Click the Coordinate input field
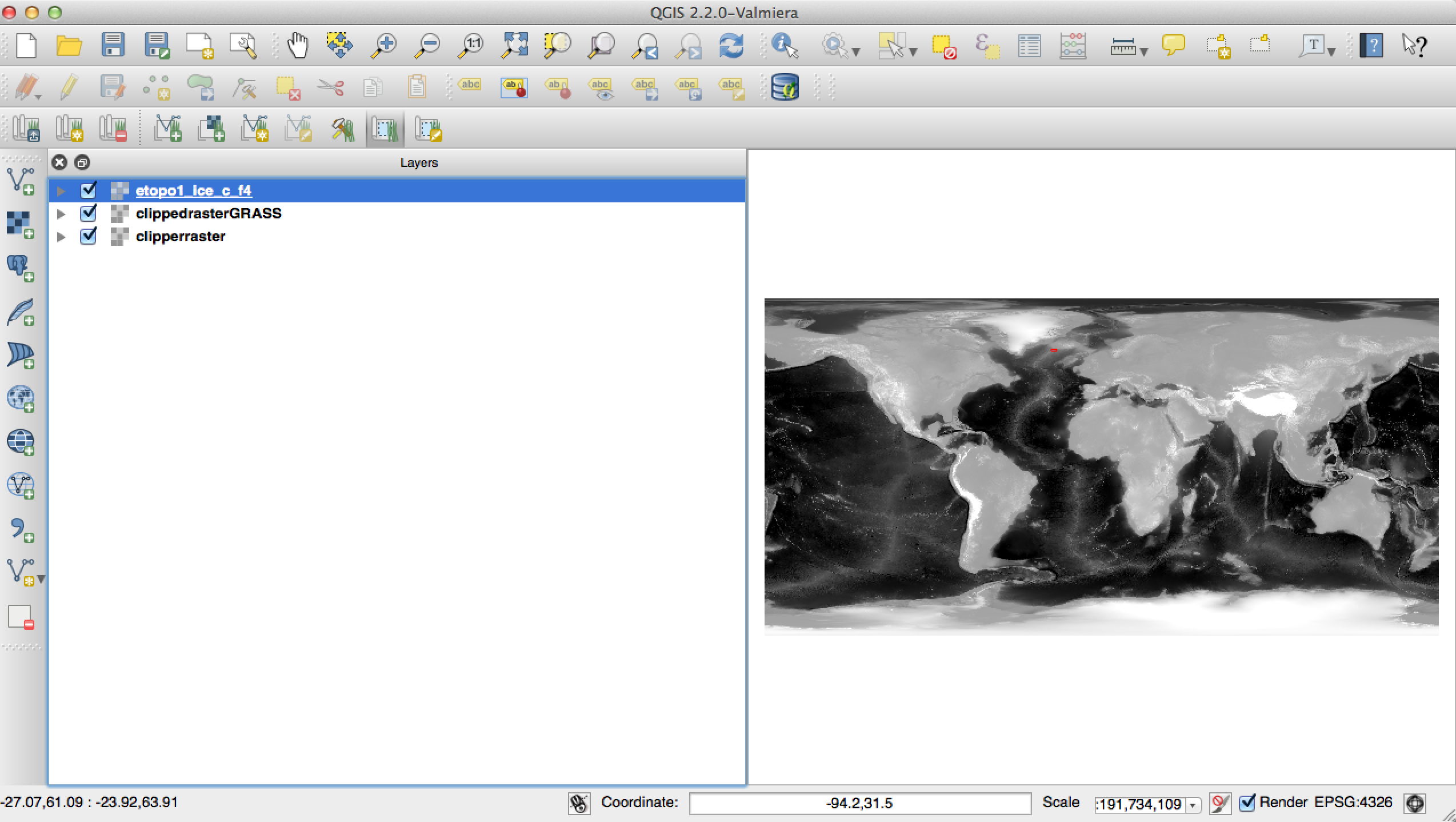Viewport: 1456px width, 822px height. pos(860,803)
